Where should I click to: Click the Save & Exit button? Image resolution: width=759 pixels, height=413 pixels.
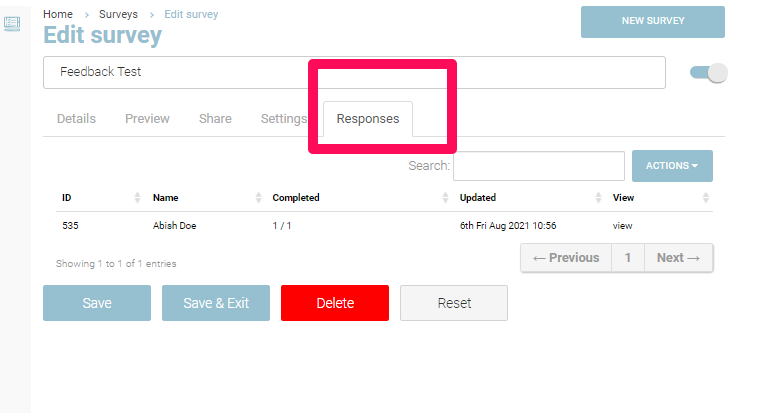216,303
